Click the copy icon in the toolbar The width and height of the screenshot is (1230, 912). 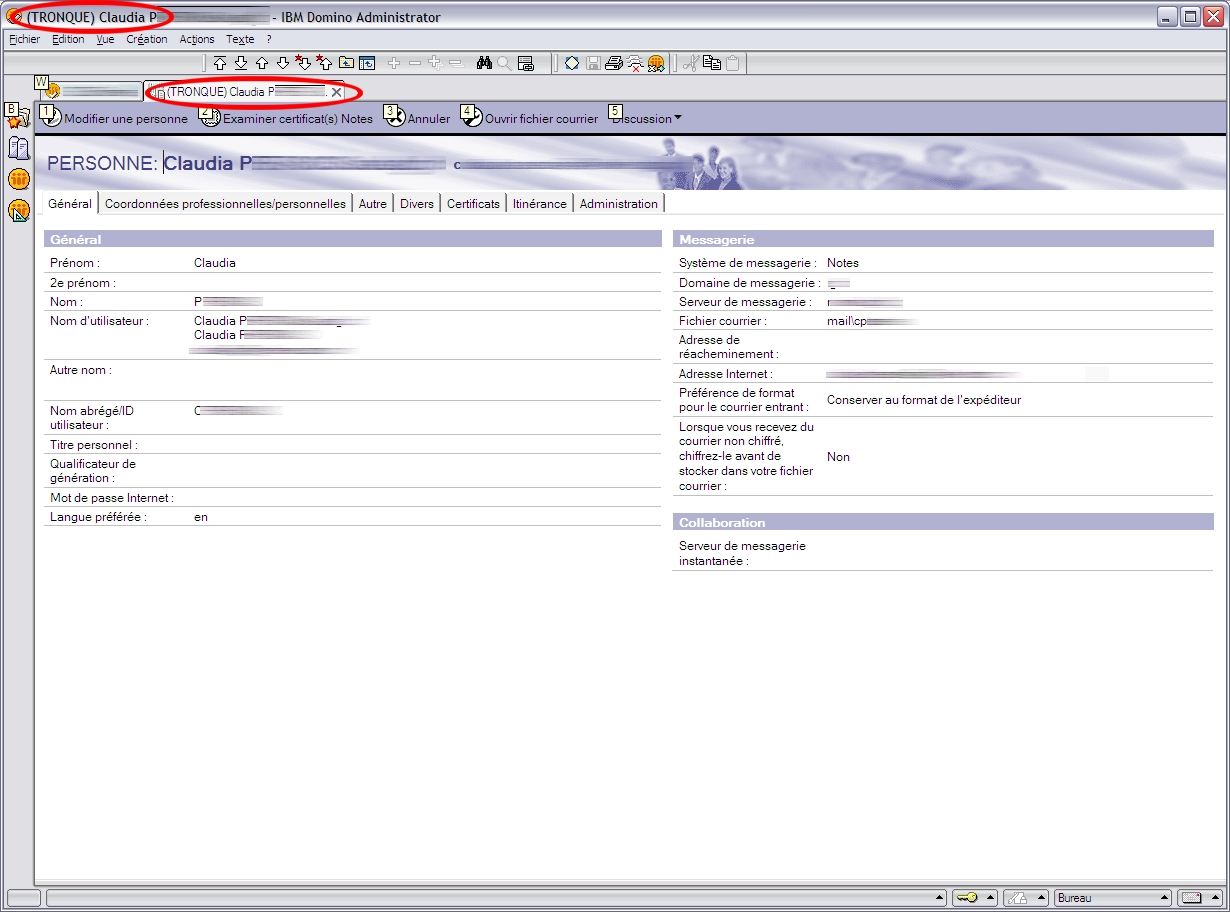712,63
